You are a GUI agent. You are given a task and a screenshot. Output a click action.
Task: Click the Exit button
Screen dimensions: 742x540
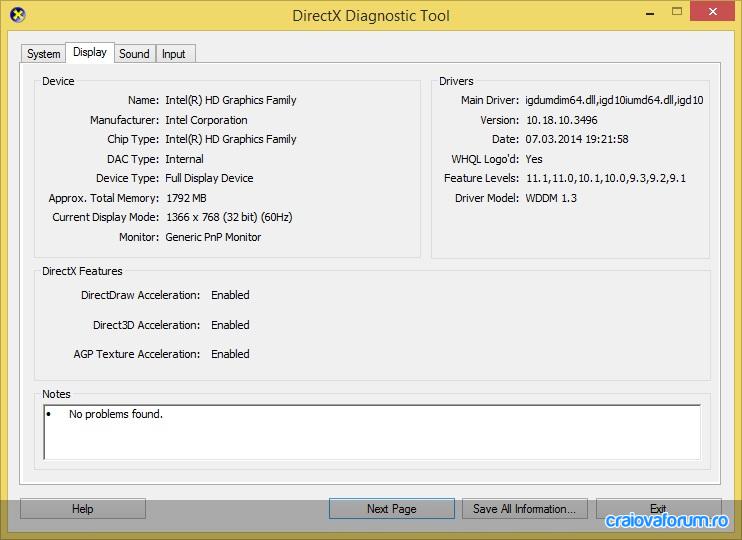[x=659, y=509]
